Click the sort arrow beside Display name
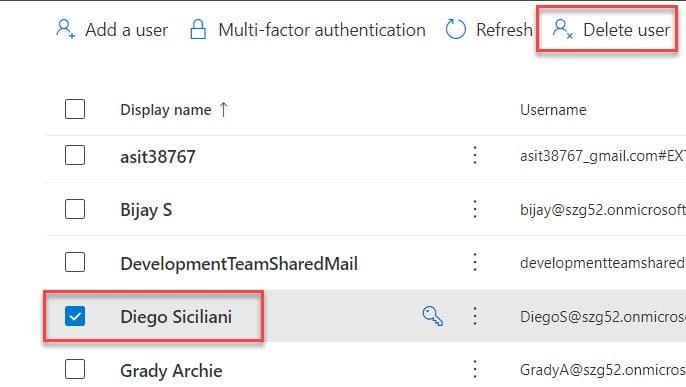686x387 pixels. 224,109
